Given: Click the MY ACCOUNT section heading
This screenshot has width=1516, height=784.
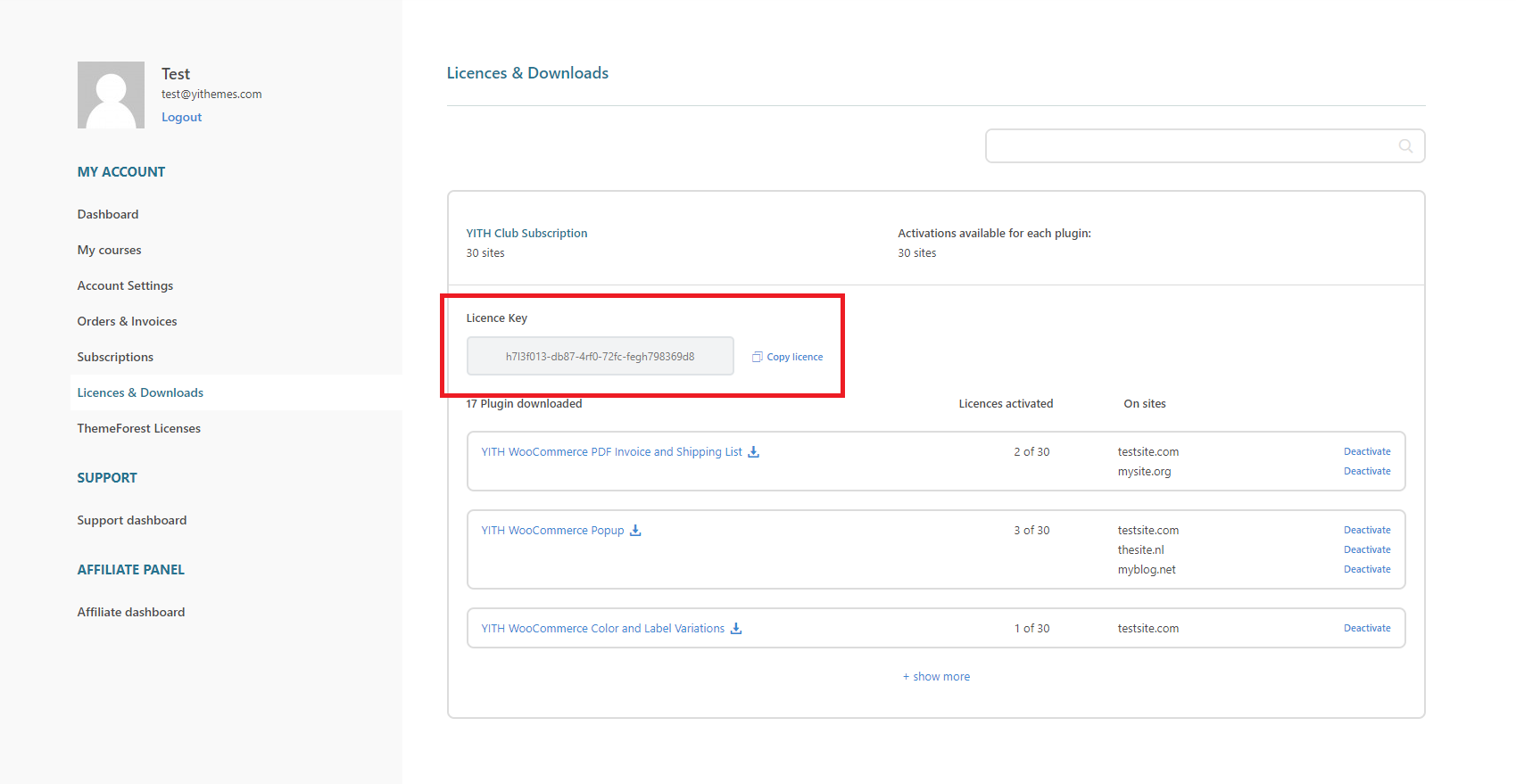Looking at the screenshot, I should coord(121,172).
